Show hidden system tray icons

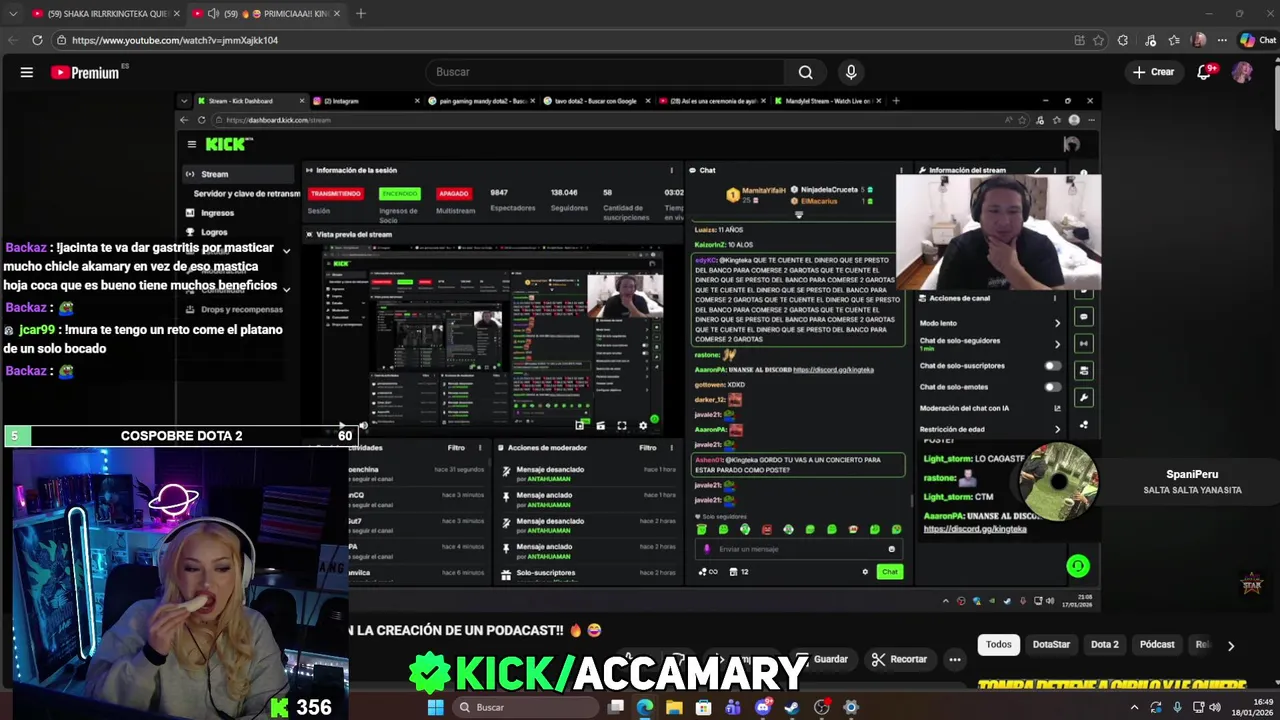pos(1134,707)
